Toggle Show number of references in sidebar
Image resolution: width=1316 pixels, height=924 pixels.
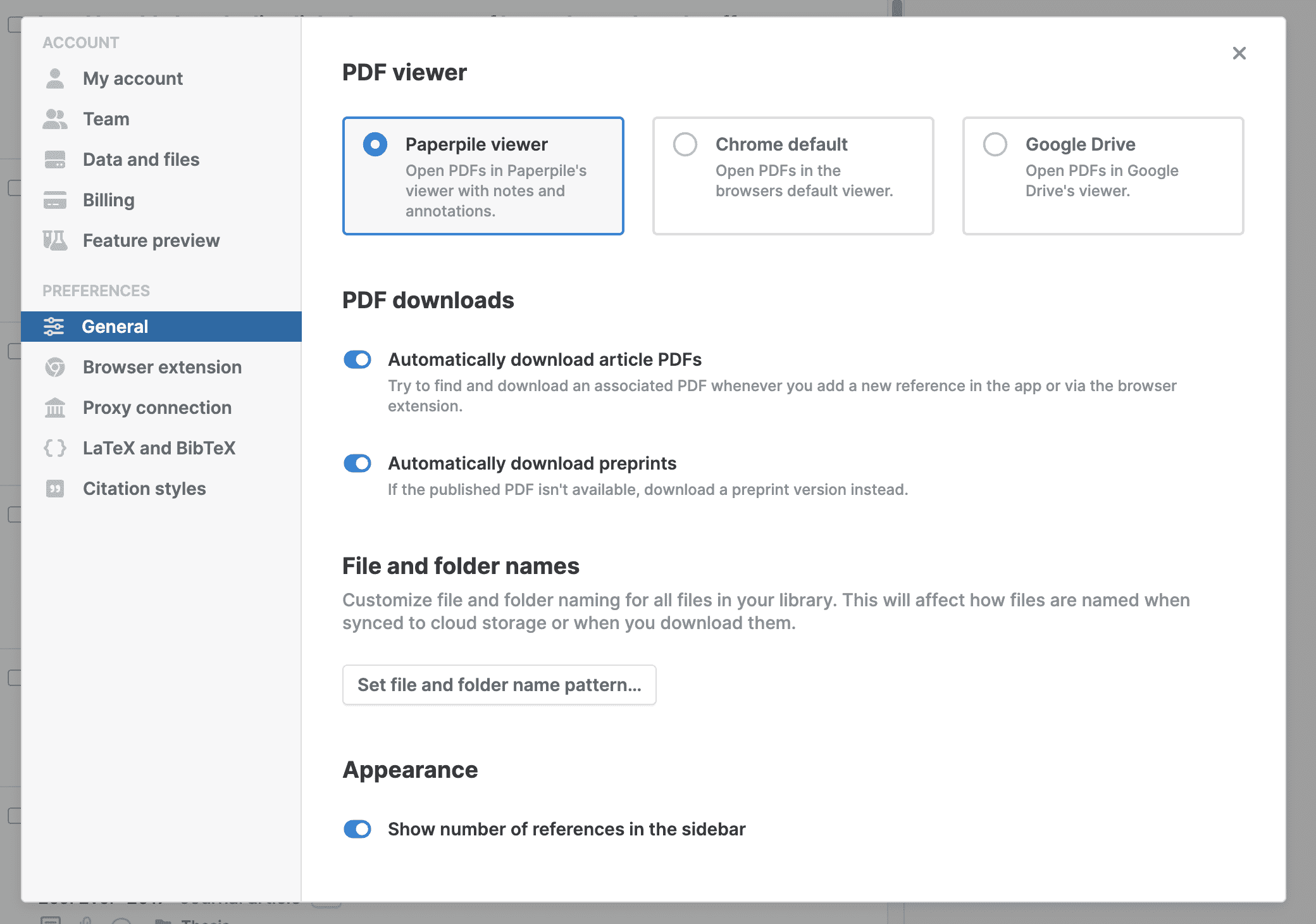(x=357, y=829)
